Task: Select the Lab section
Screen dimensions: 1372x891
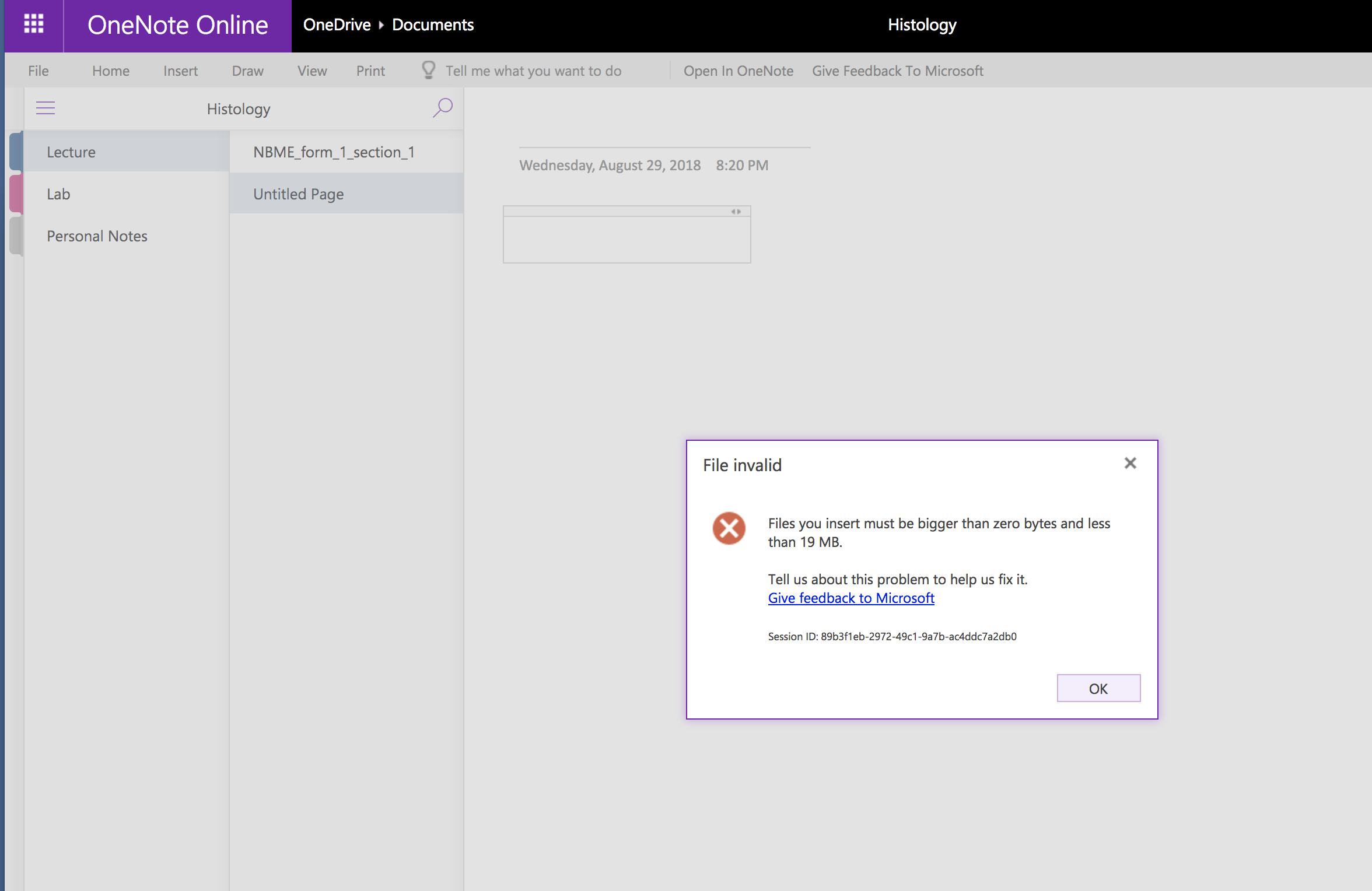Action: (x=127, y=194)
